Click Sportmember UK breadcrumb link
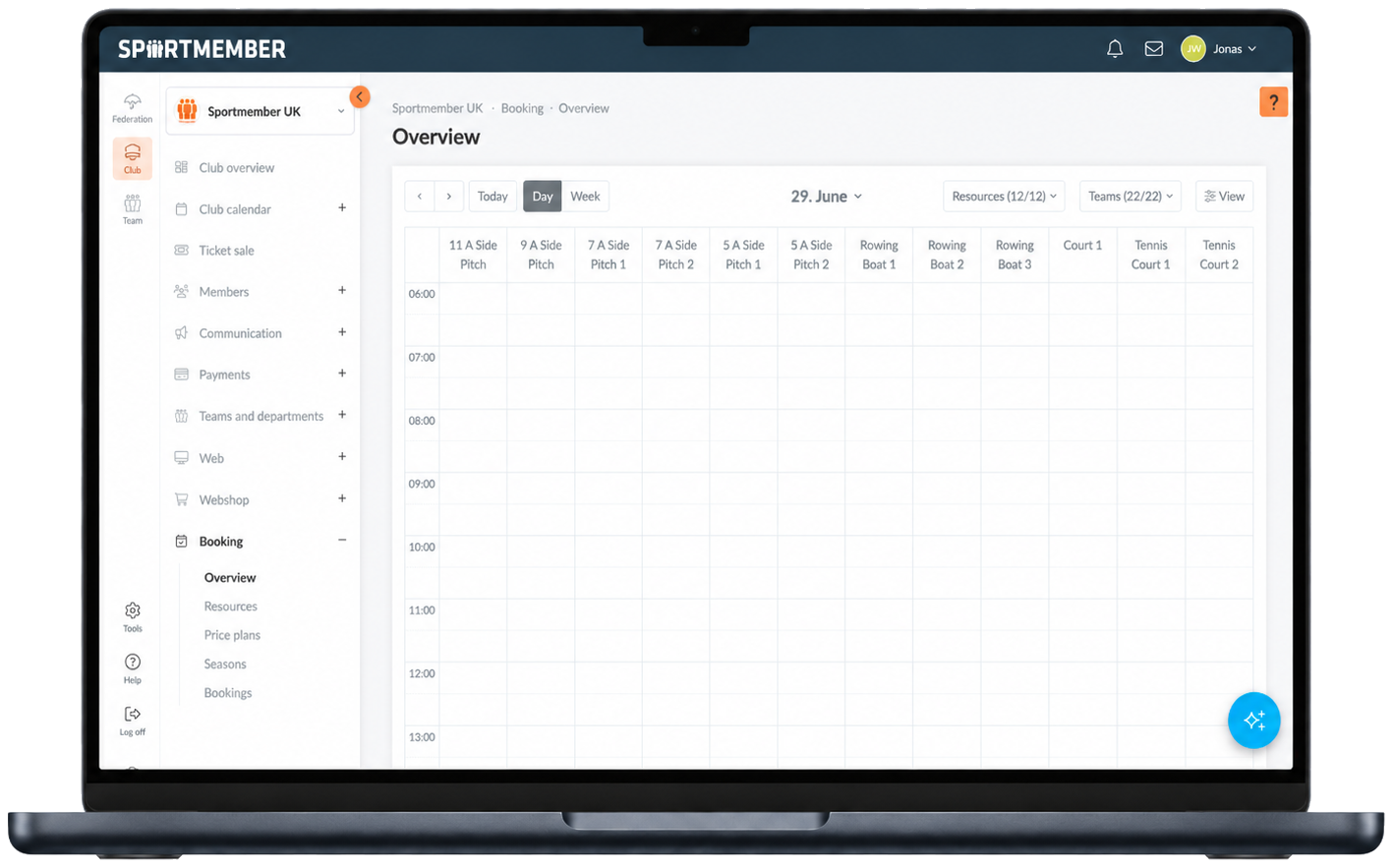 [x=437, y=108]
